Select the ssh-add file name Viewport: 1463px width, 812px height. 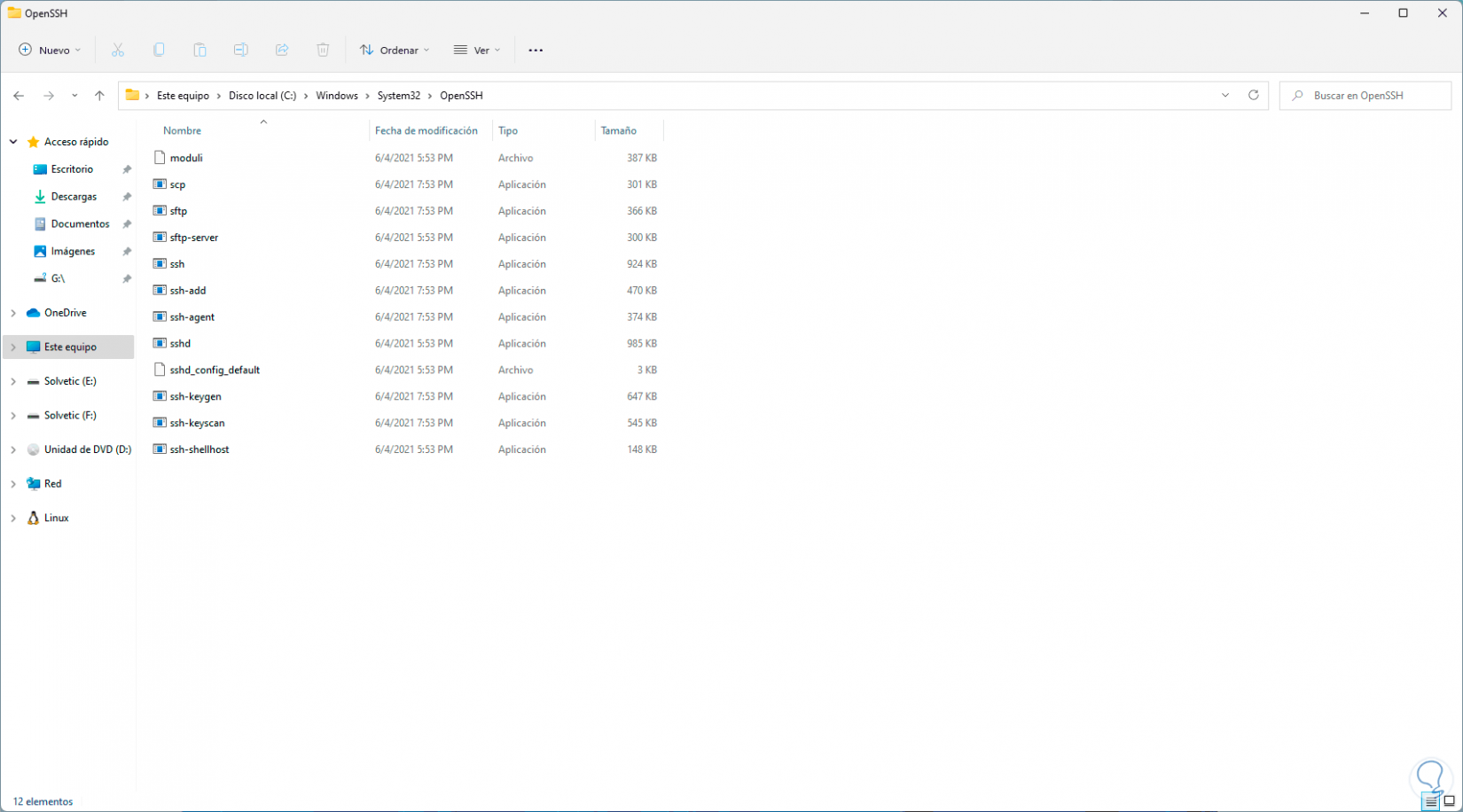point(188,291)
